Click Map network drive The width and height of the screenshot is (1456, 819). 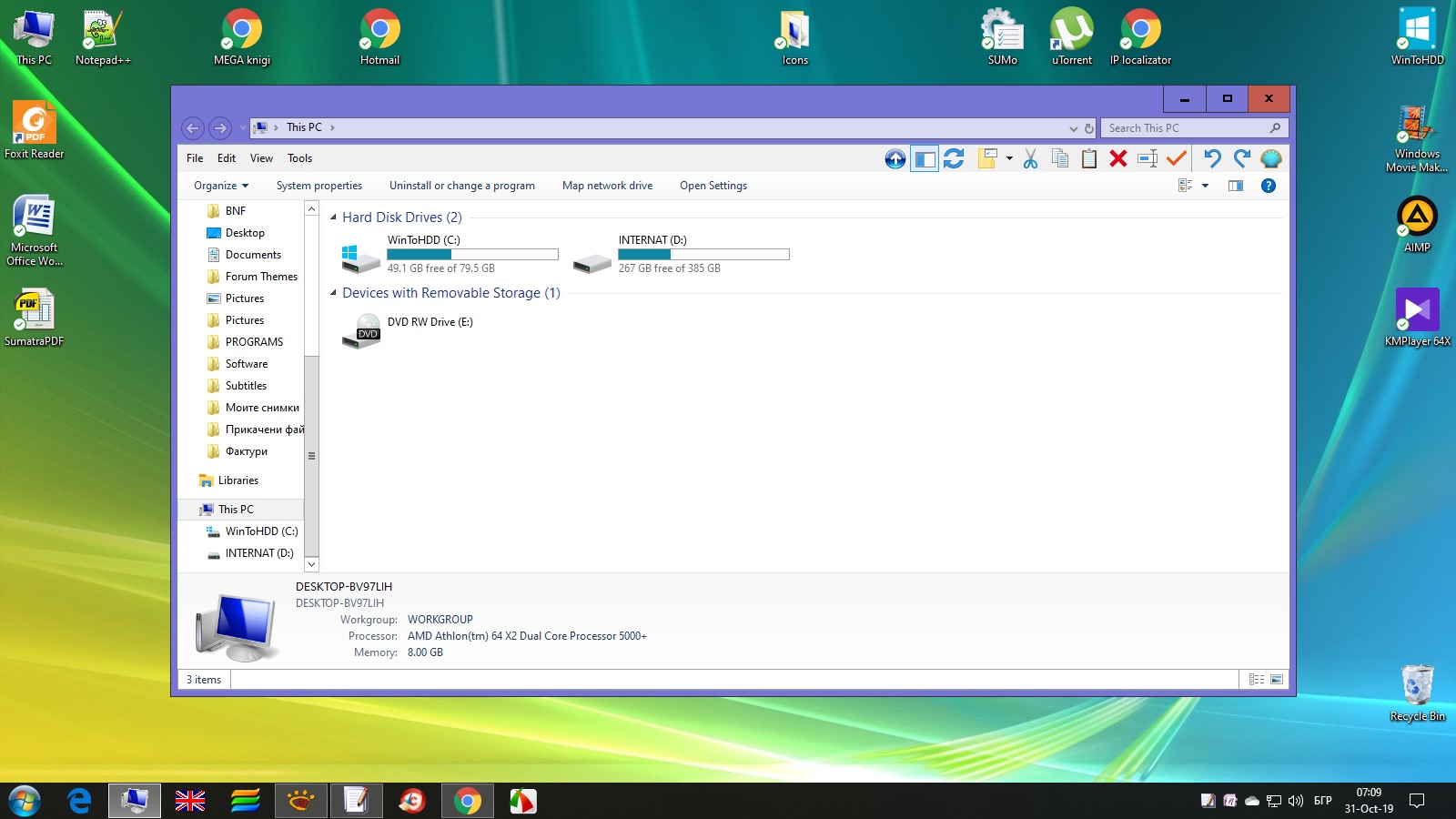click(607, 186)
